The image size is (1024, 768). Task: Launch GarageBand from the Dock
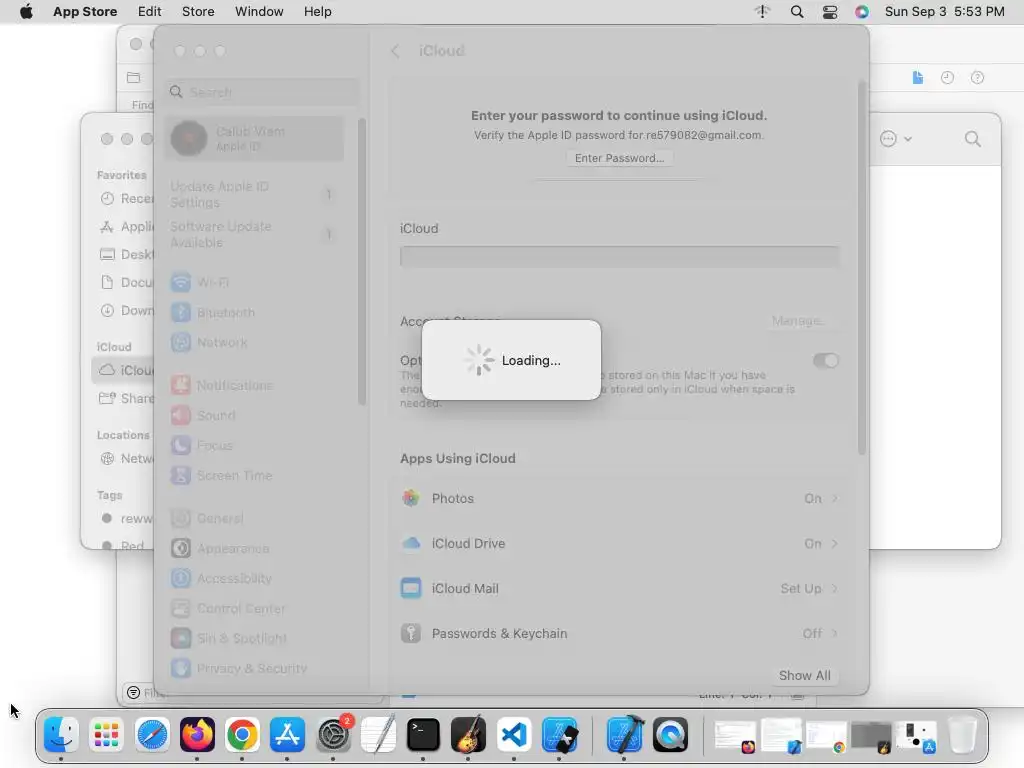[x=468, y=735]
